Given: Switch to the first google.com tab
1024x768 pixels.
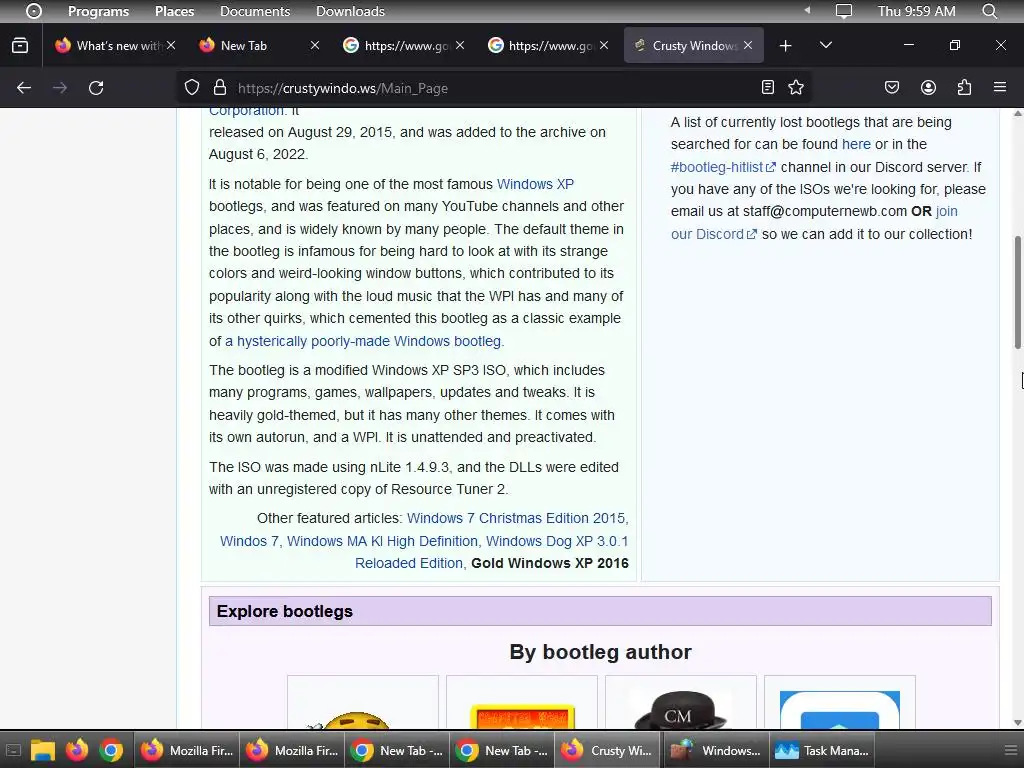Looking at the screenshot, I should (x=403, y=45).
